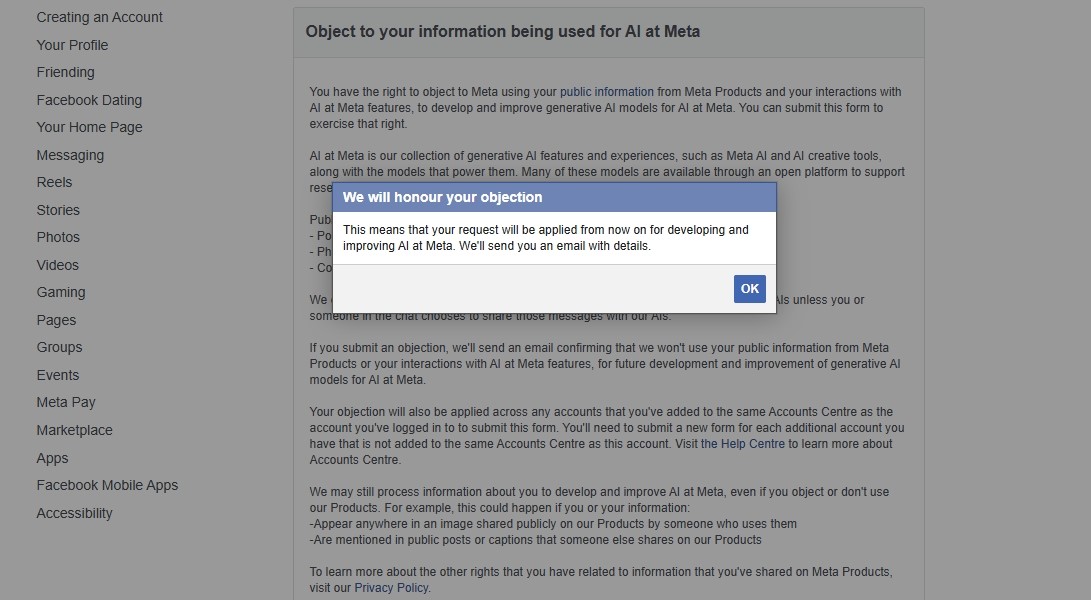Open Groups help section

(x=59, y=347)
